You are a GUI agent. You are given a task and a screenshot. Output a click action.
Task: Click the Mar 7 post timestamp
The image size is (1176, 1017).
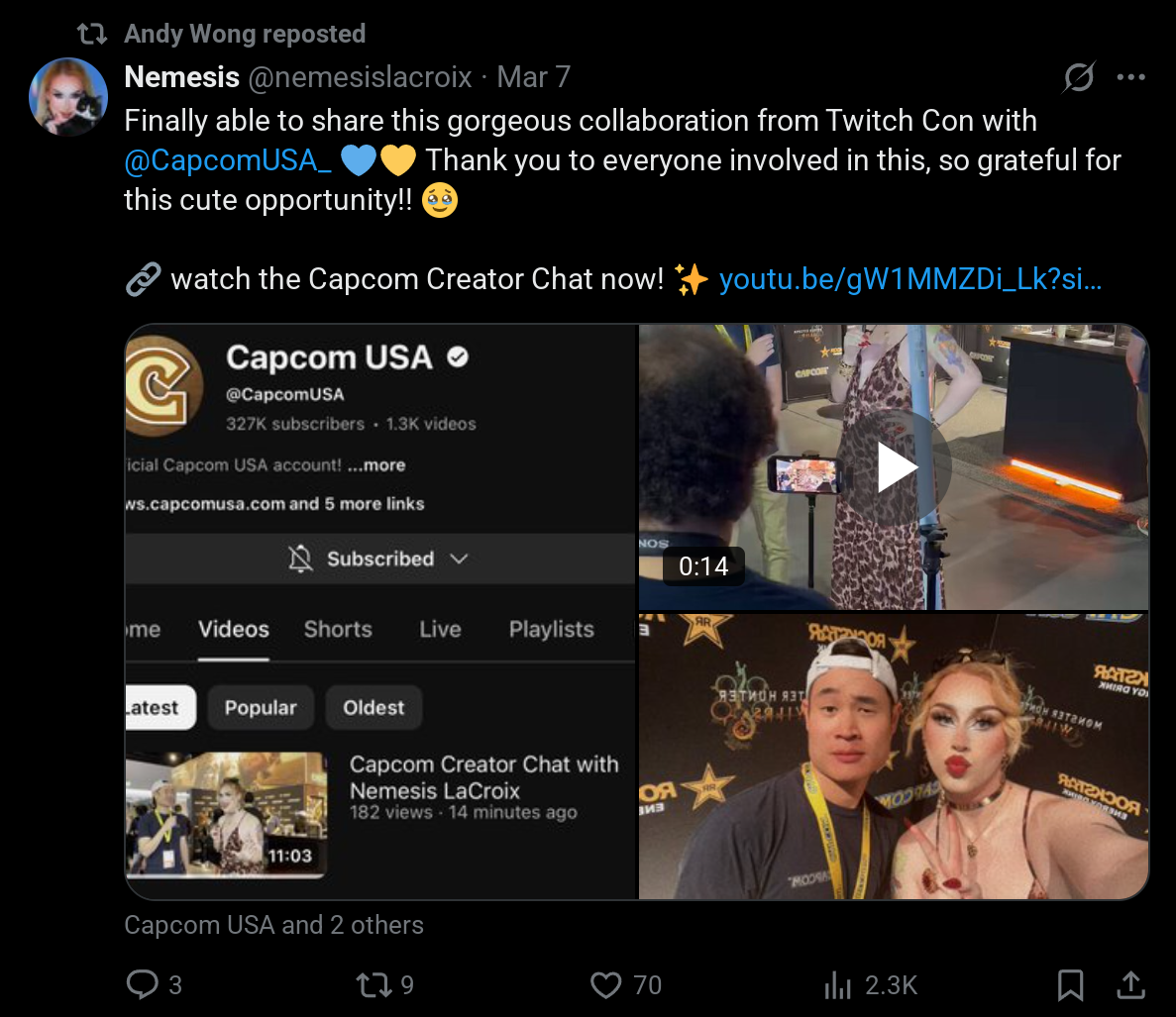(533, 77)
